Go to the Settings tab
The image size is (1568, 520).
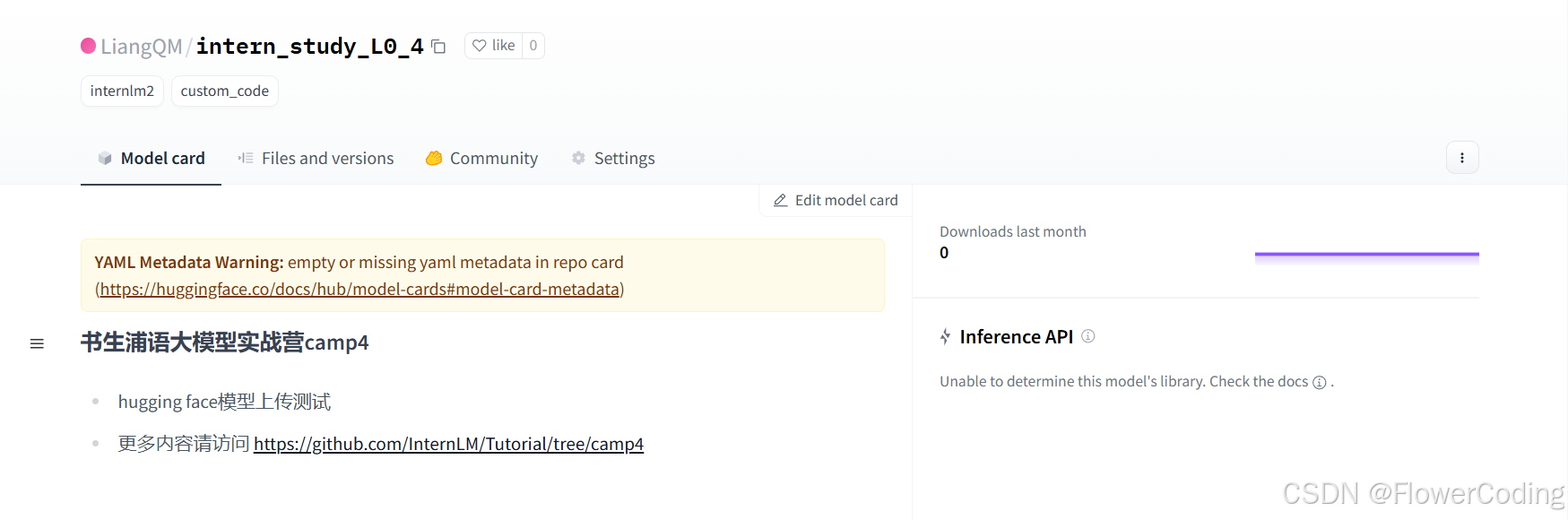click(613, 159)
